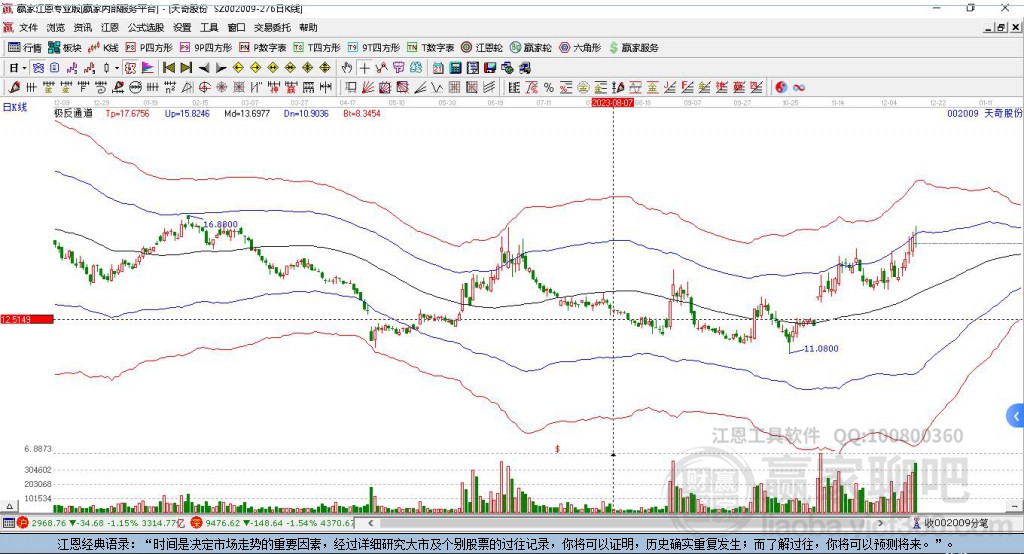1024x554 pixels.
Task: Click the Dn=10.9036 value
Action: [306, 113]
